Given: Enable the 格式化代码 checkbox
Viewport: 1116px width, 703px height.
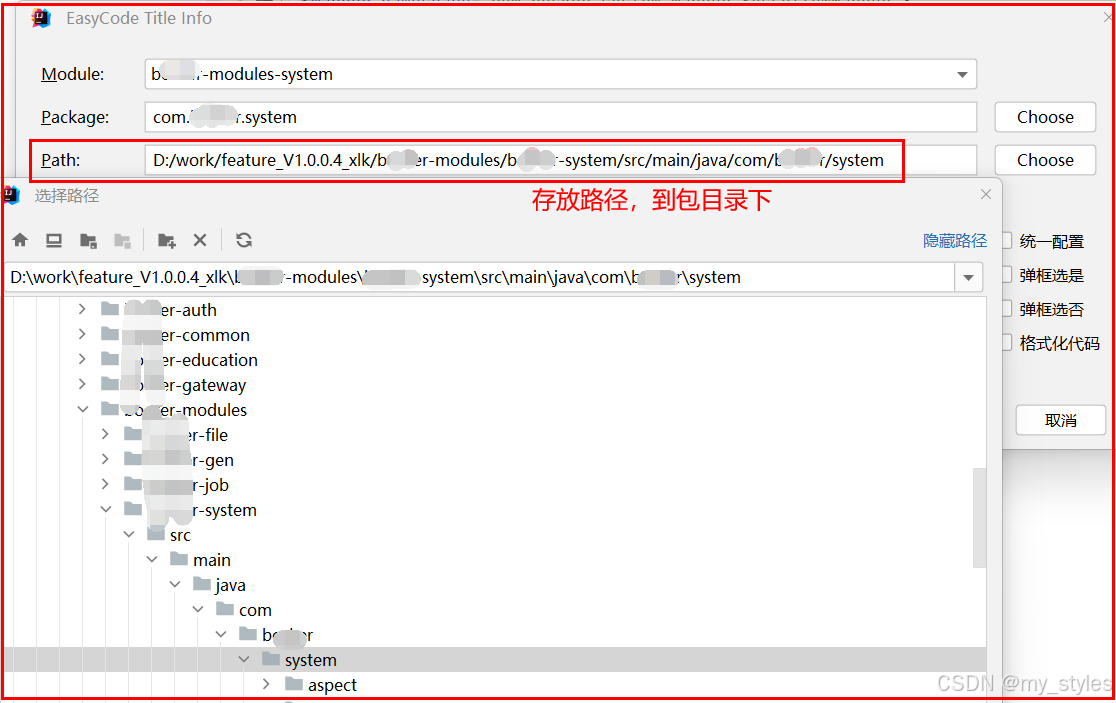Looking at the screenshot, I should [1005, 342].
